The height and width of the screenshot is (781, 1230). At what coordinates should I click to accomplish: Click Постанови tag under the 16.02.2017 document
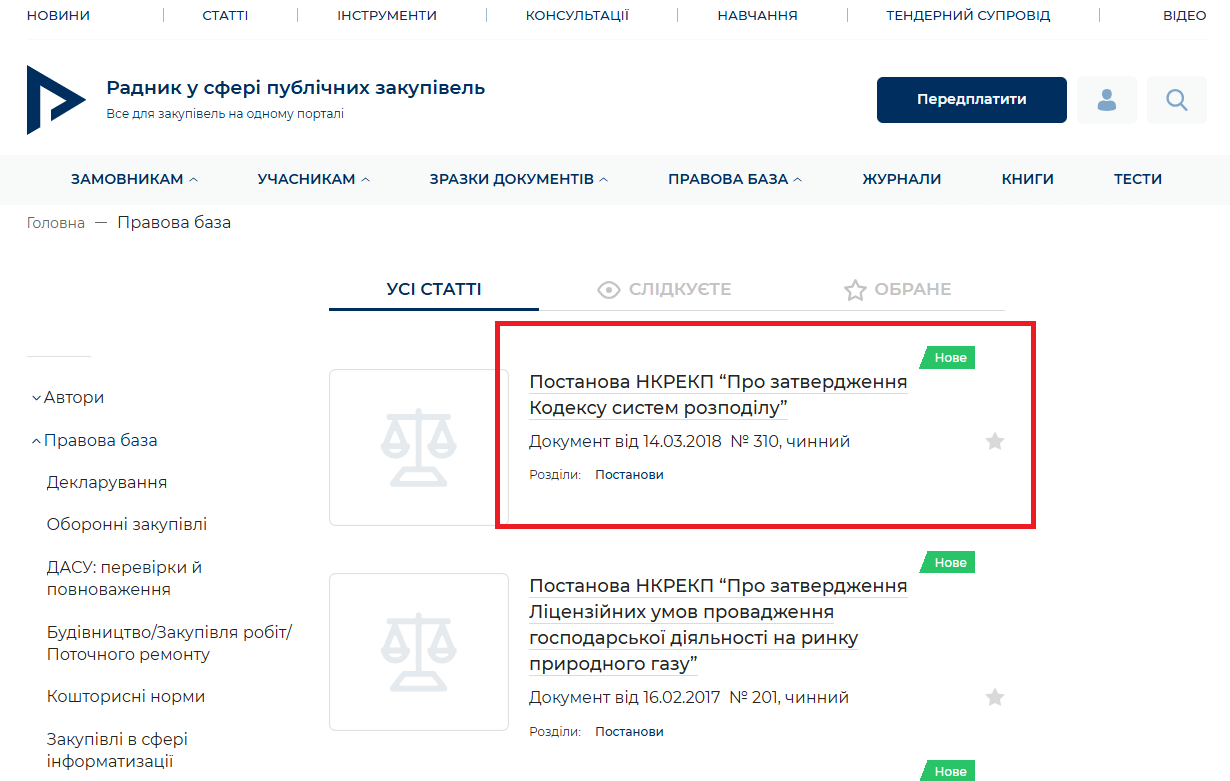(x=629, y=731)
